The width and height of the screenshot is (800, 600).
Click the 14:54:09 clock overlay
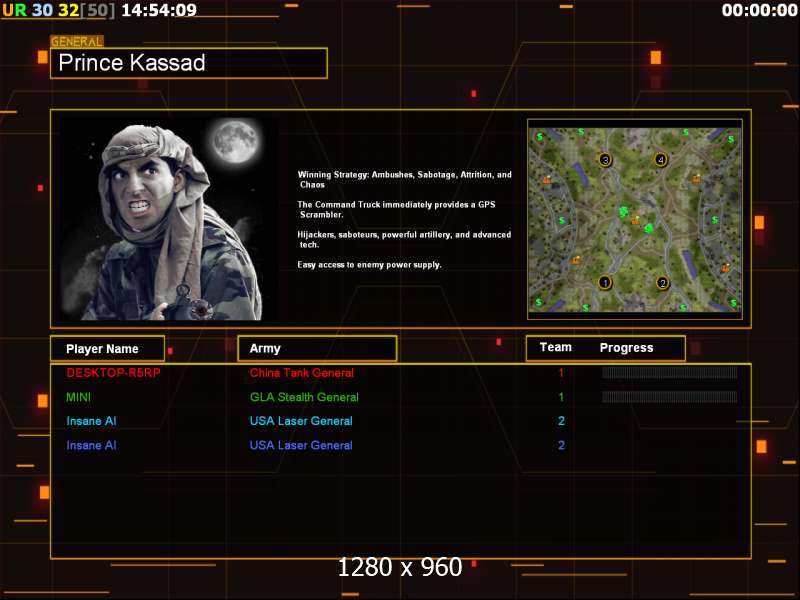(x=159, y=10)
